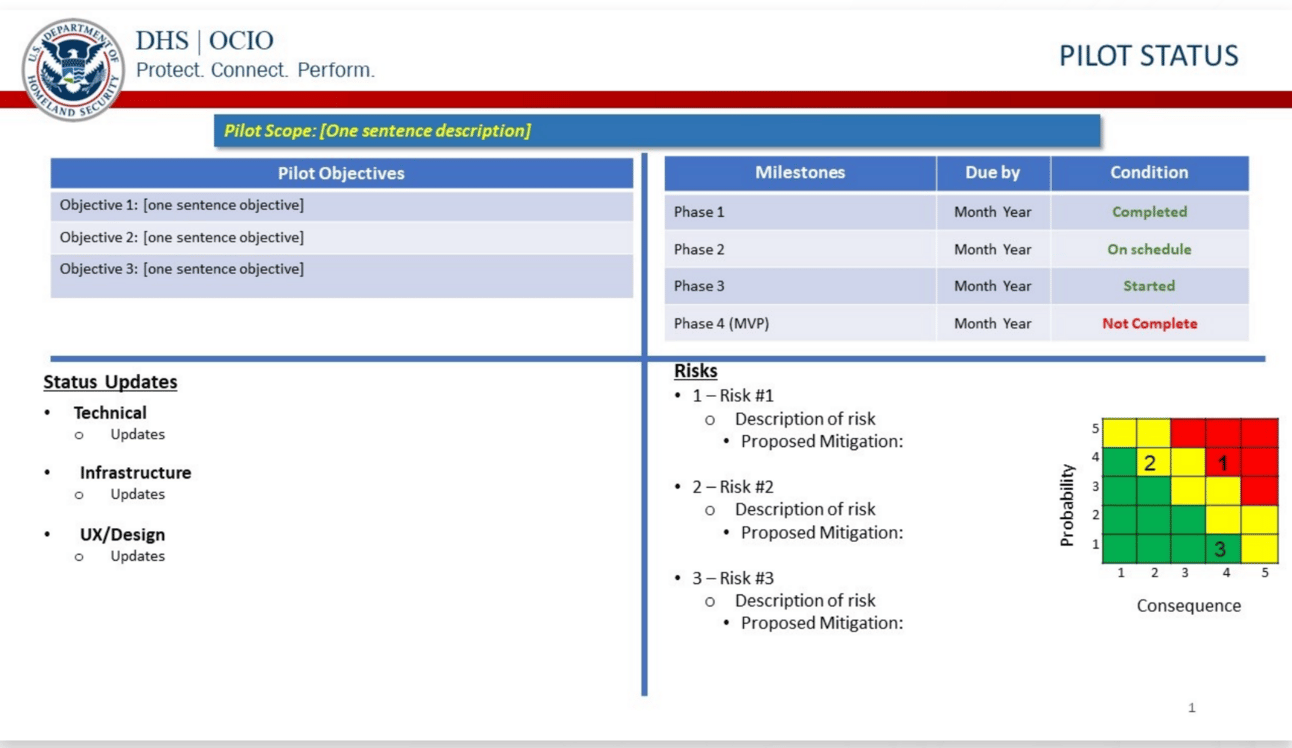This screenshot has width=1292, height=748.
Task: Click the "Month Year" cell for Phase 3
Action: [993, 286]
